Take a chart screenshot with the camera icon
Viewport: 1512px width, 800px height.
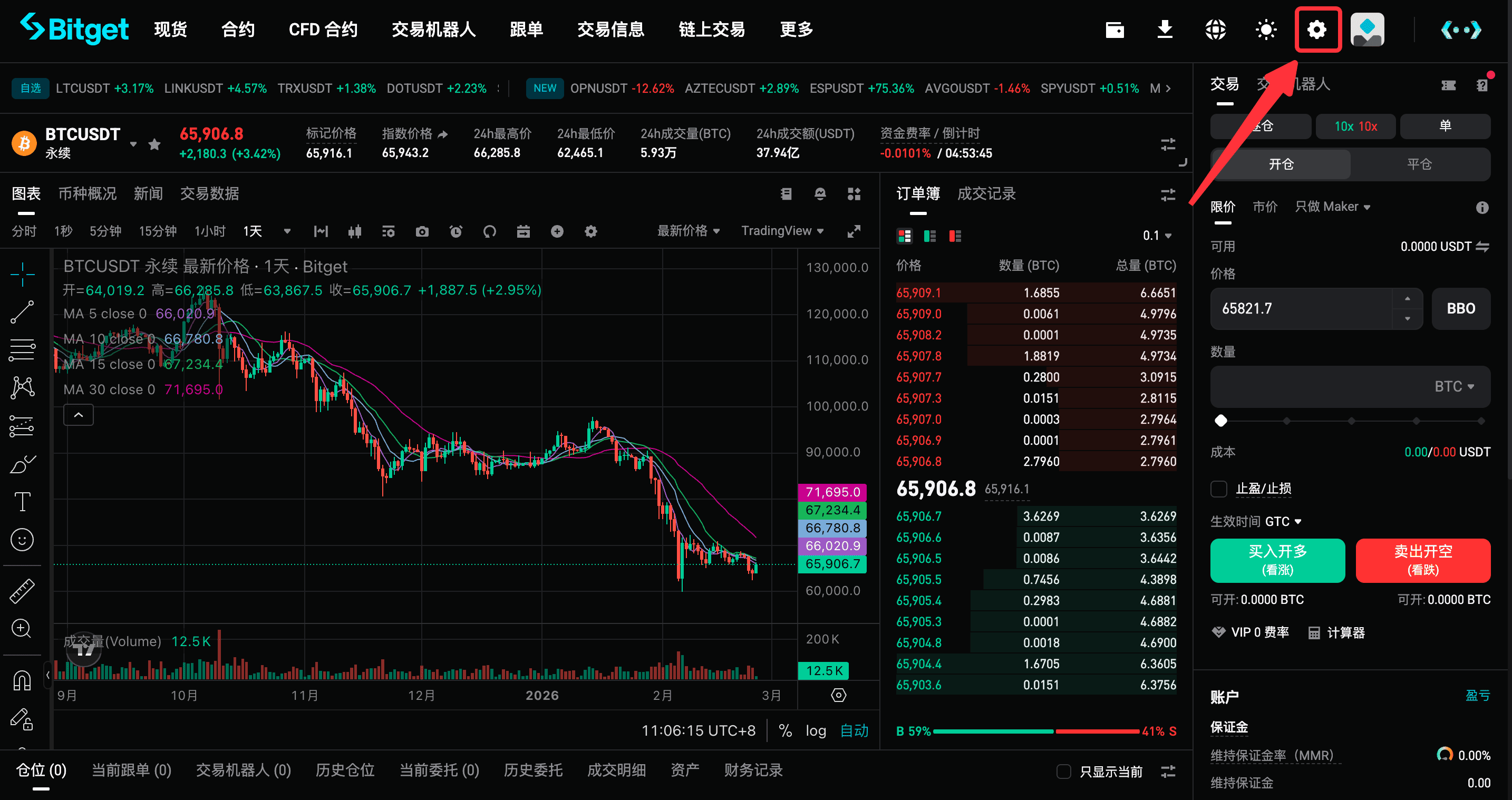tap(422, 231)
